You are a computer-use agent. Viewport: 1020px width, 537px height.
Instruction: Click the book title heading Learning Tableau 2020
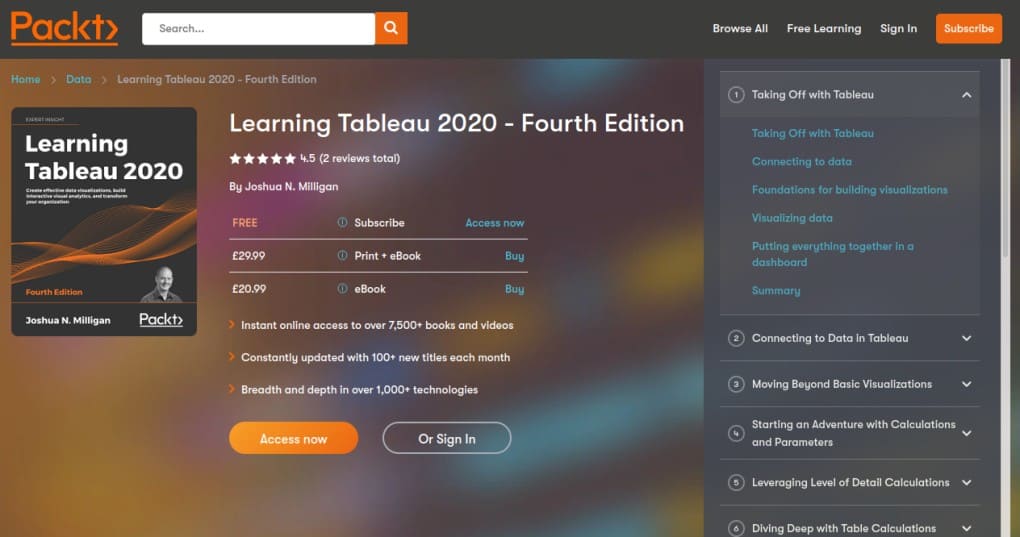pos(457,123)
